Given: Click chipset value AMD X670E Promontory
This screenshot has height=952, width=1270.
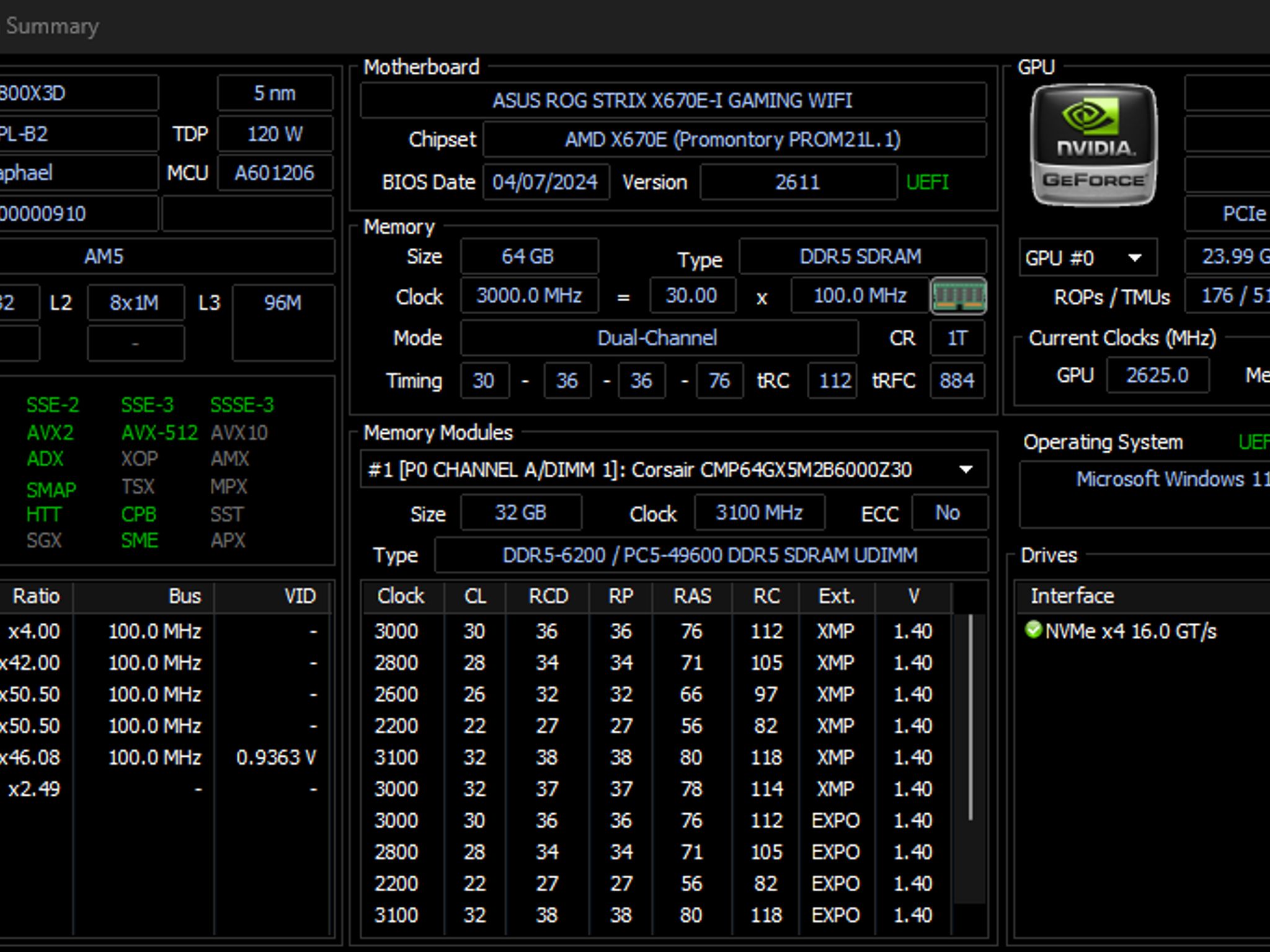Looking at the screenshot, I should point(734,139).
